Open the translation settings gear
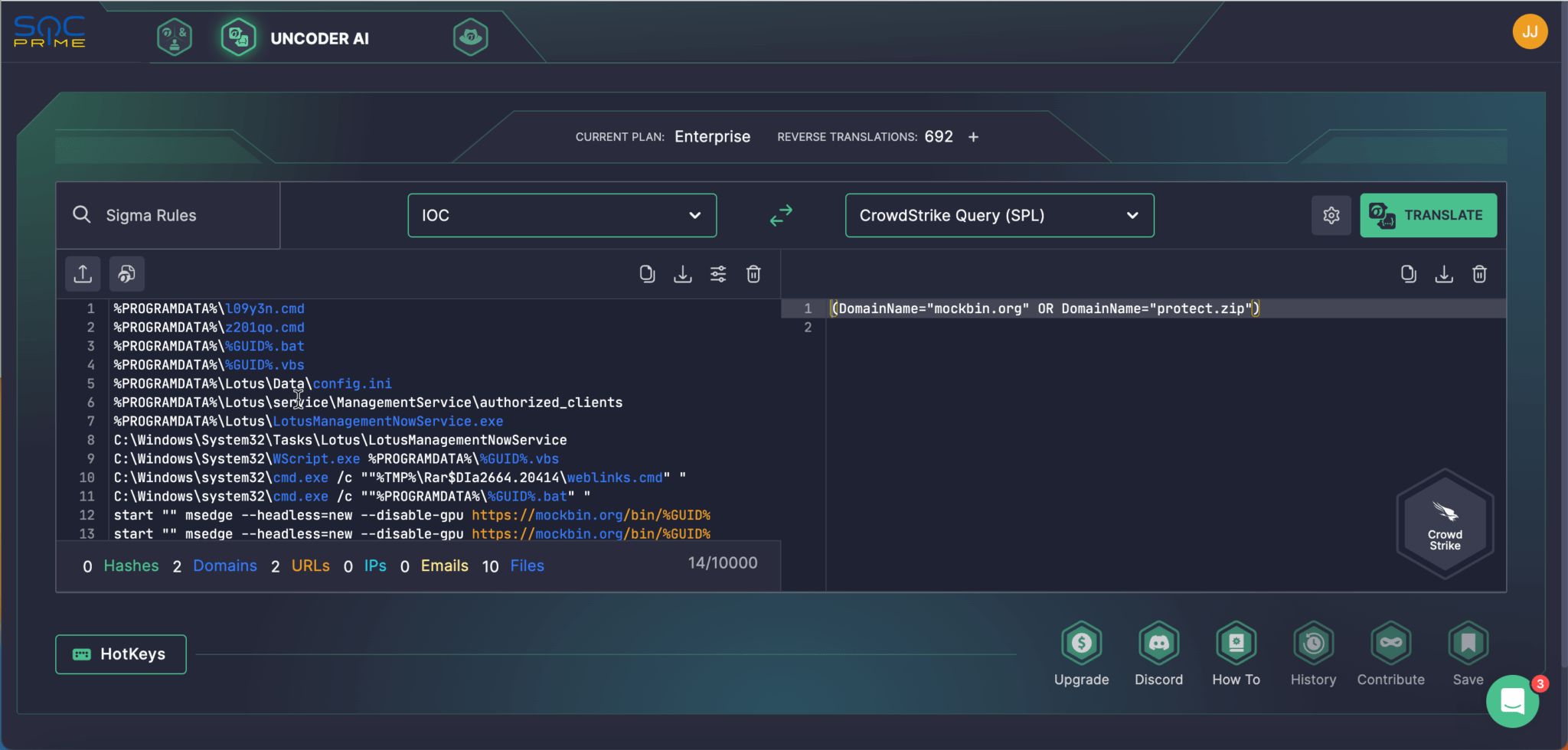Screen dimensions: 1568x750 [1331, 216]
